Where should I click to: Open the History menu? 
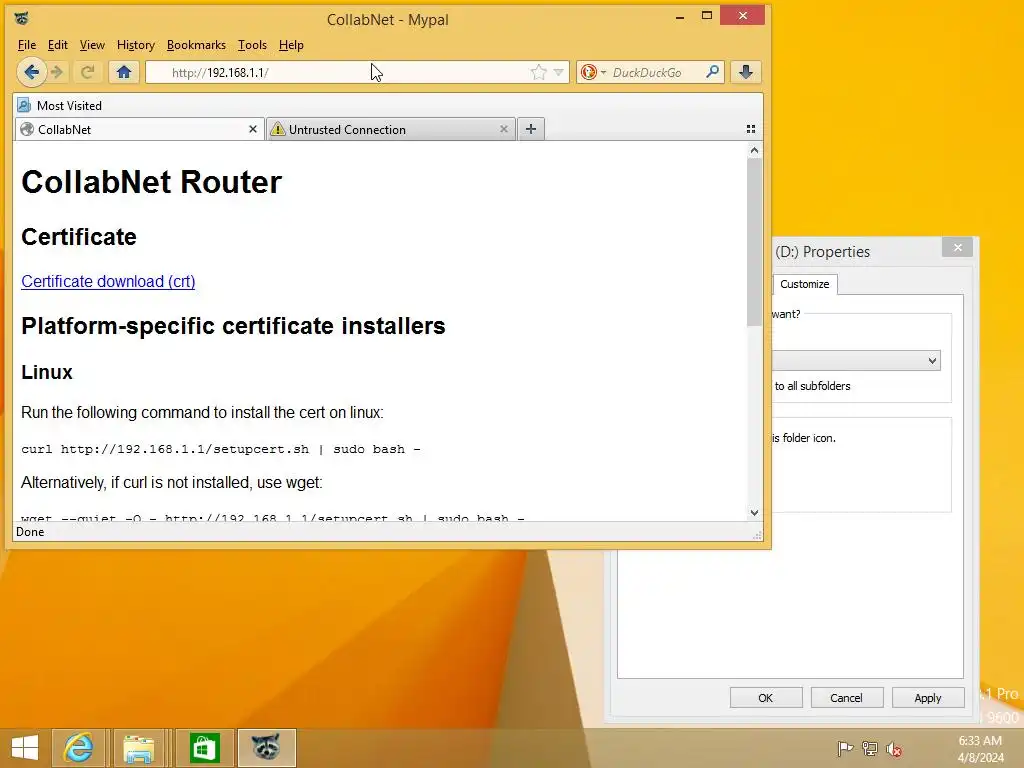point(136,45)
